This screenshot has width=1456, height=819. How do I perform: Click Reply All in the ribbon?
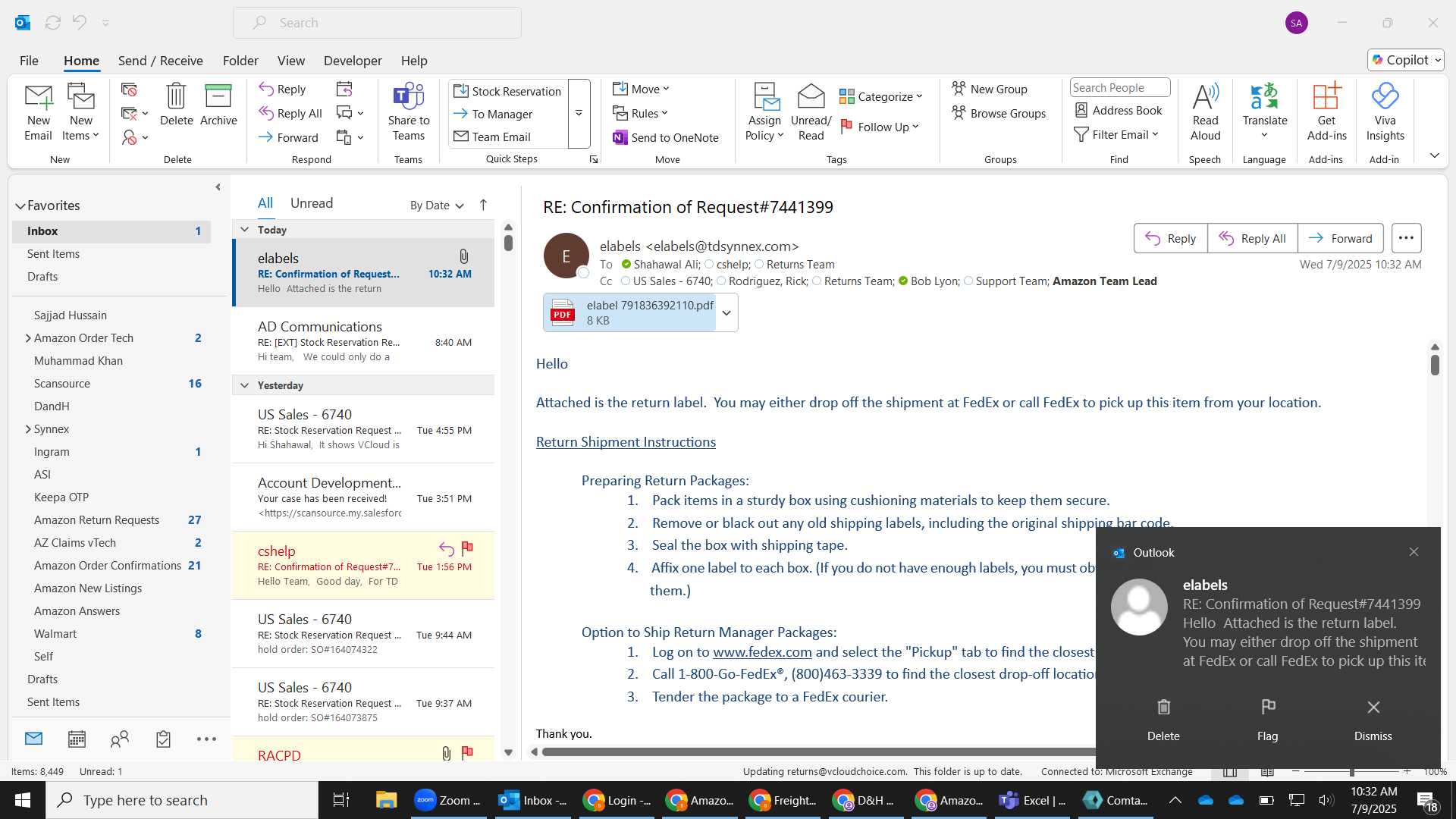290,114
